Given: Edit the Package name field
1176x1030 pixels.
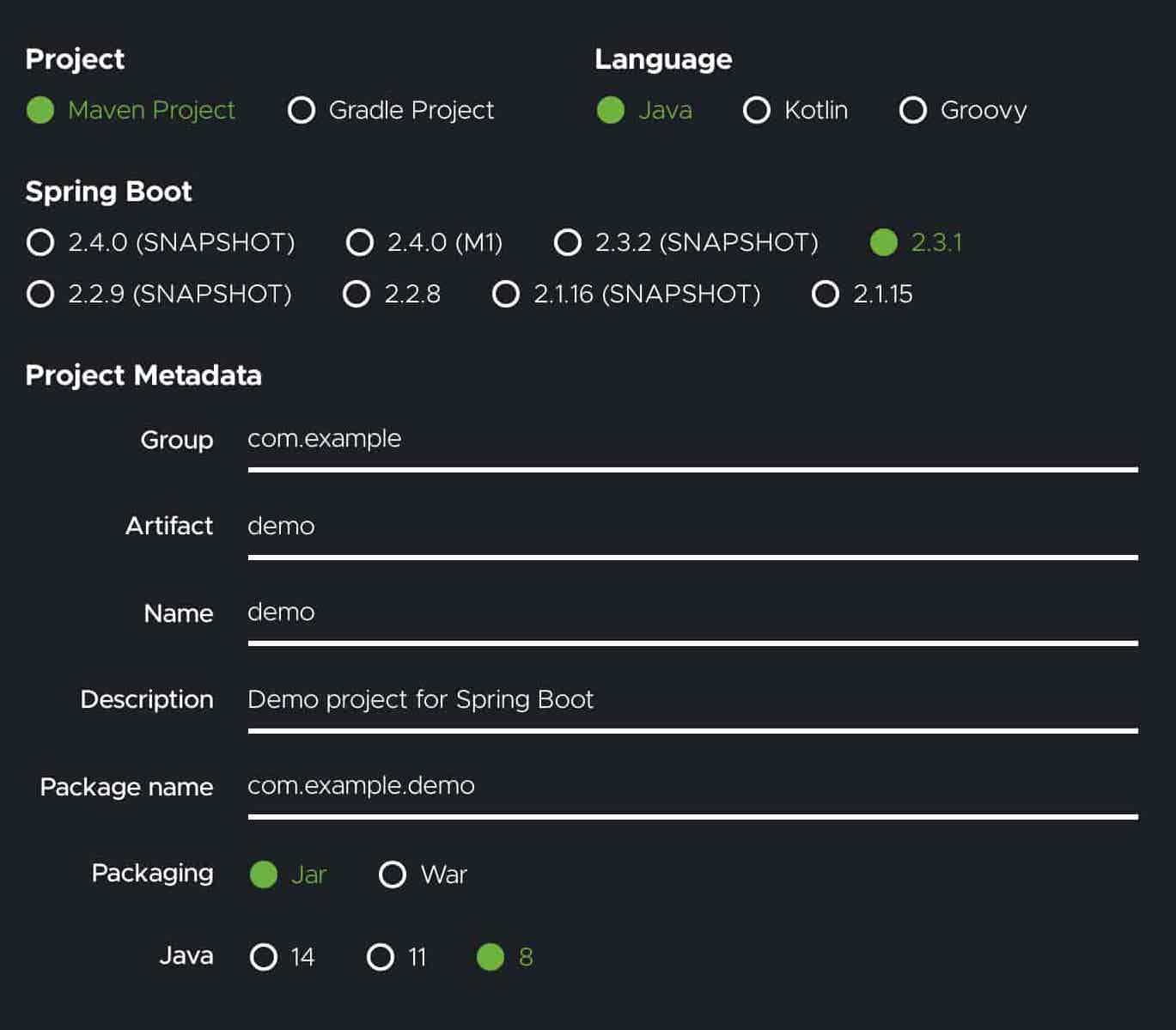Looking at the screenshot, I should 692,786.
